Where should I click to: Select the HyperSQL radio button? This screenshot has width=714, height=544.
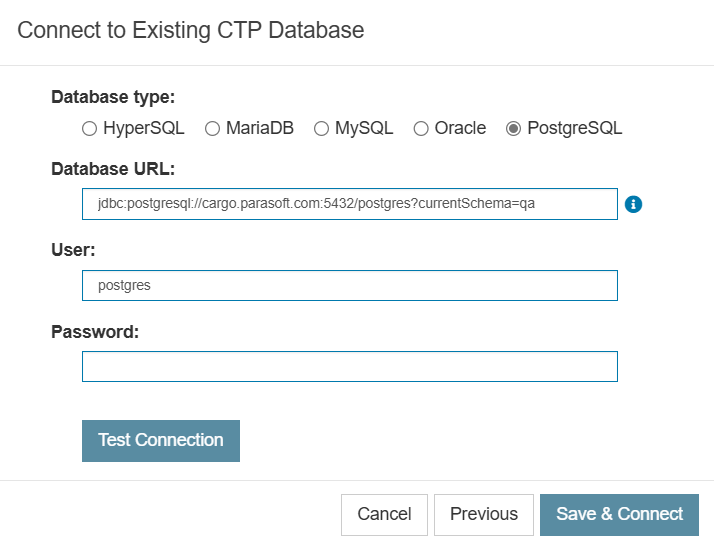tap(89, 129)
